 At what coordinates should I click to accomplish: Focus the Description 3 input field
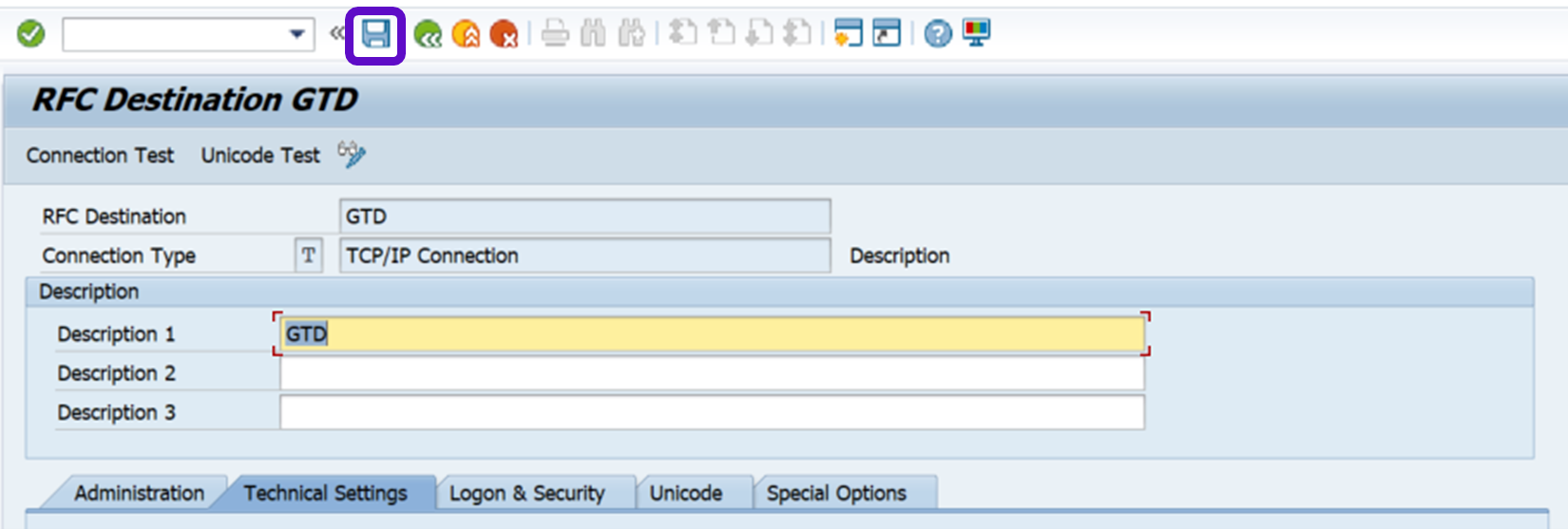[711, 413]
